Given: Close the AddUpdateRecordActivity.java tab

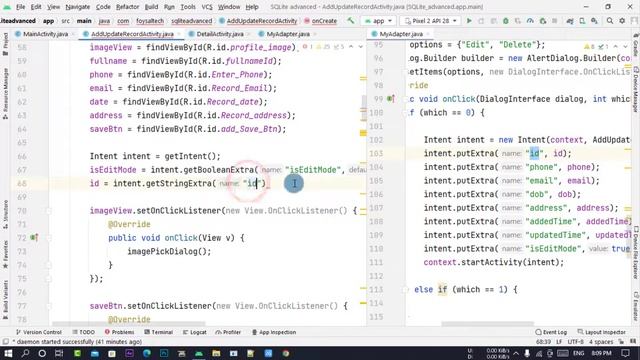Looking at the screenshot, I should 179,34.
